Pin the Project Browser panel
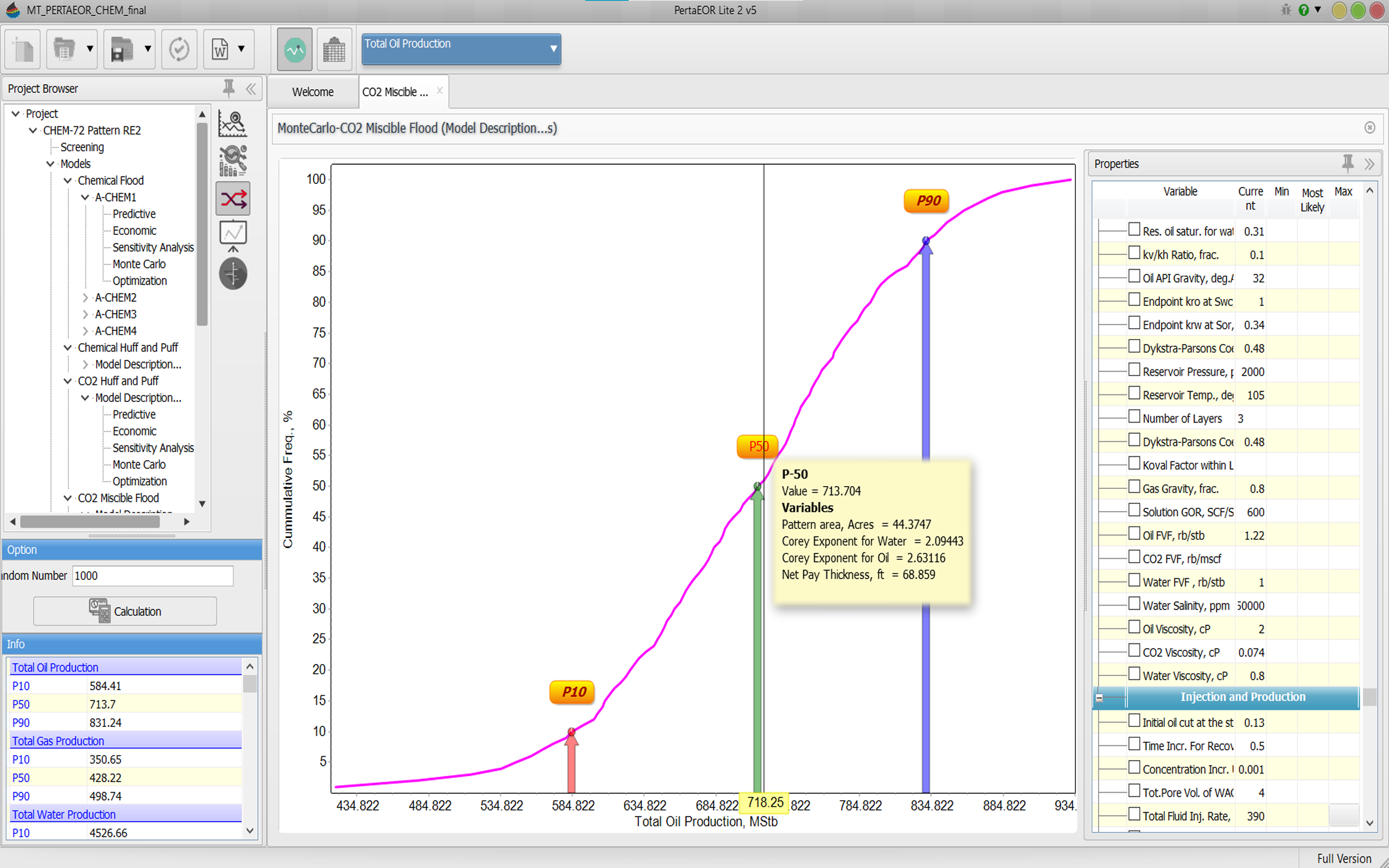This screenshot has height=868, width=1389. coord(228,88)
